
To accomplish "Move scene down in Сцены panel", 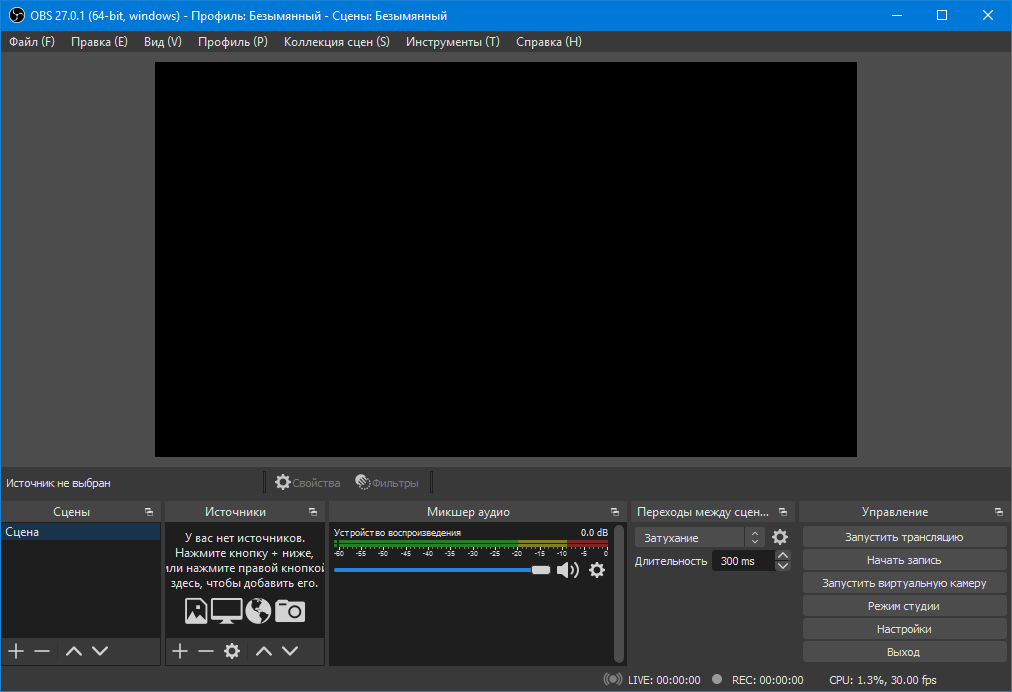I will (99, 651).
